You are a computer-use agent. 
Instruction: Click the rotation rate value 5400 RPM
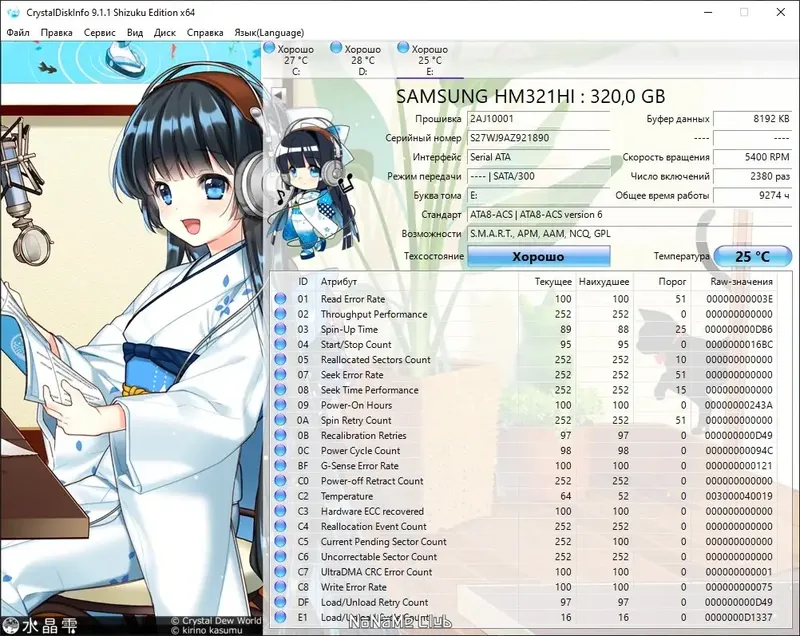(x=753, y=157)
